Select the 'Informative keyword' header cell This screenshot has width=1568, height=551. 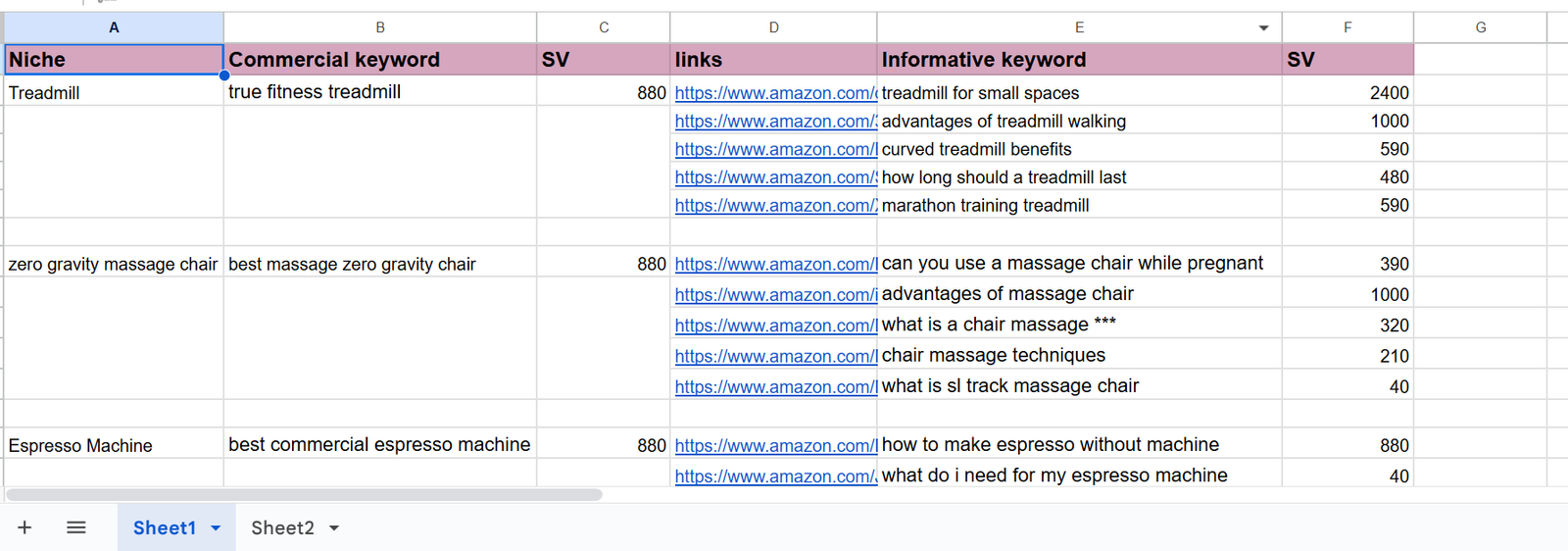tap(1078, 60)
